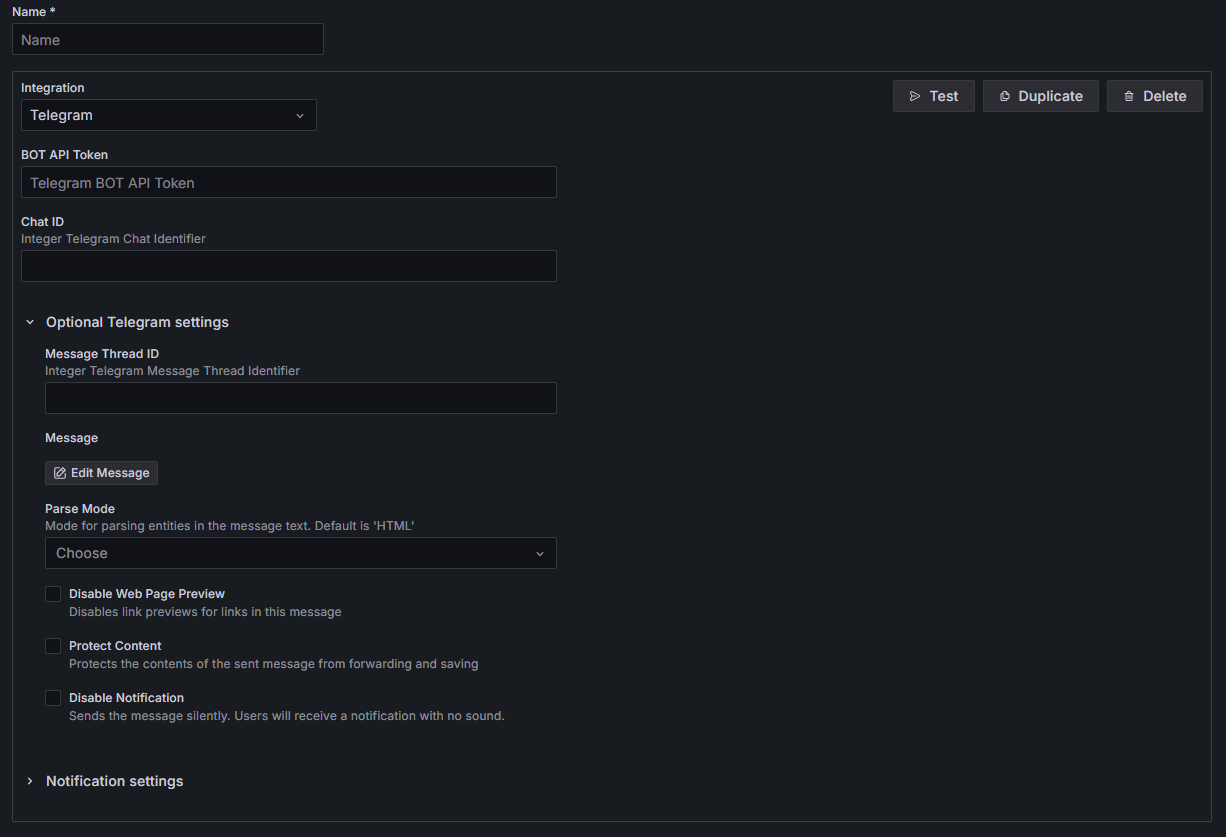Click the Test button
Image resolution: width=1226 pixels, height=837 pixels.
(x=934, y=96)
